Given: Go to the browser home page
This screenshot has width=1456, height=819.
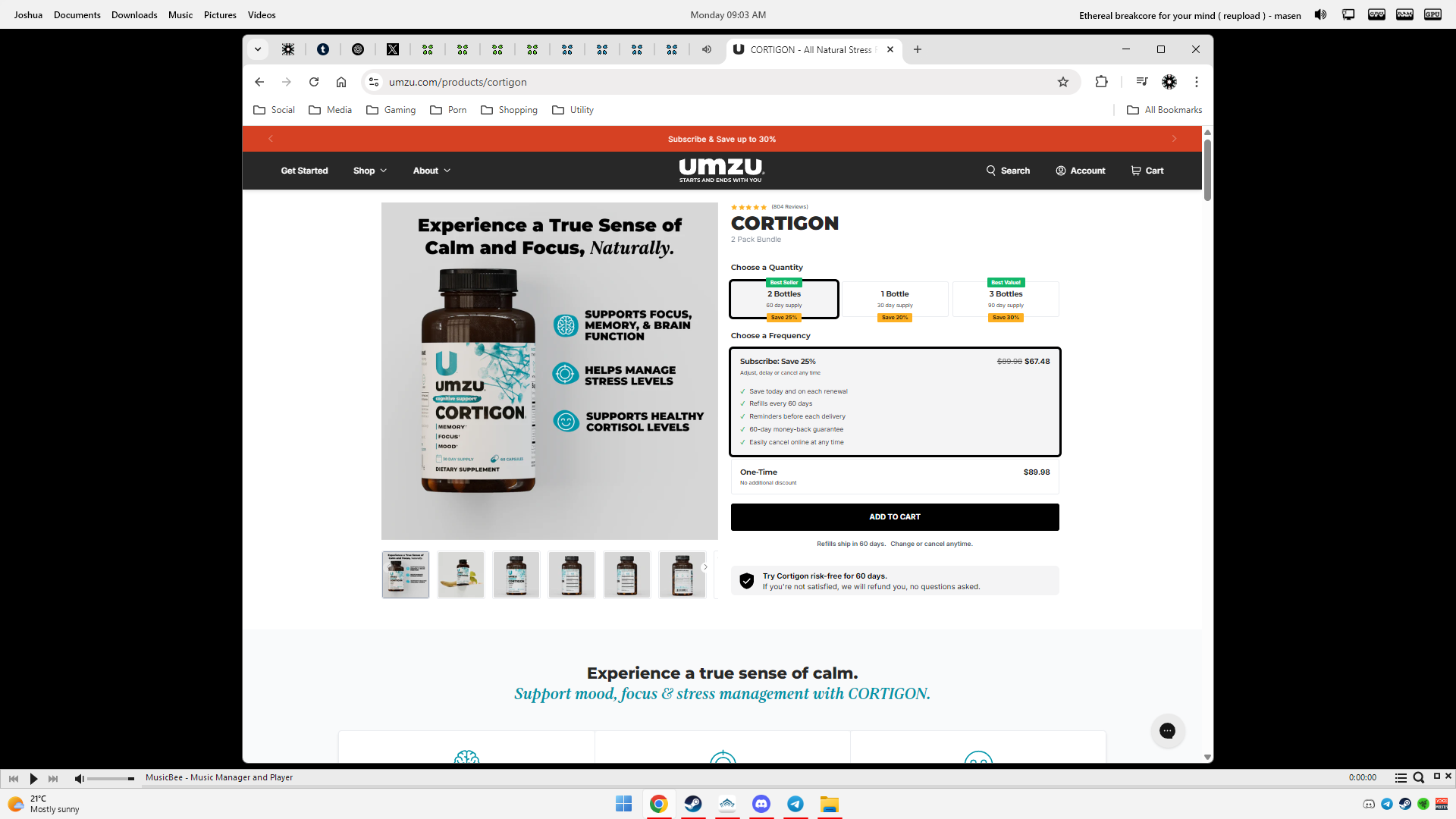Looking at the screenshot, I should pos(341,82).
